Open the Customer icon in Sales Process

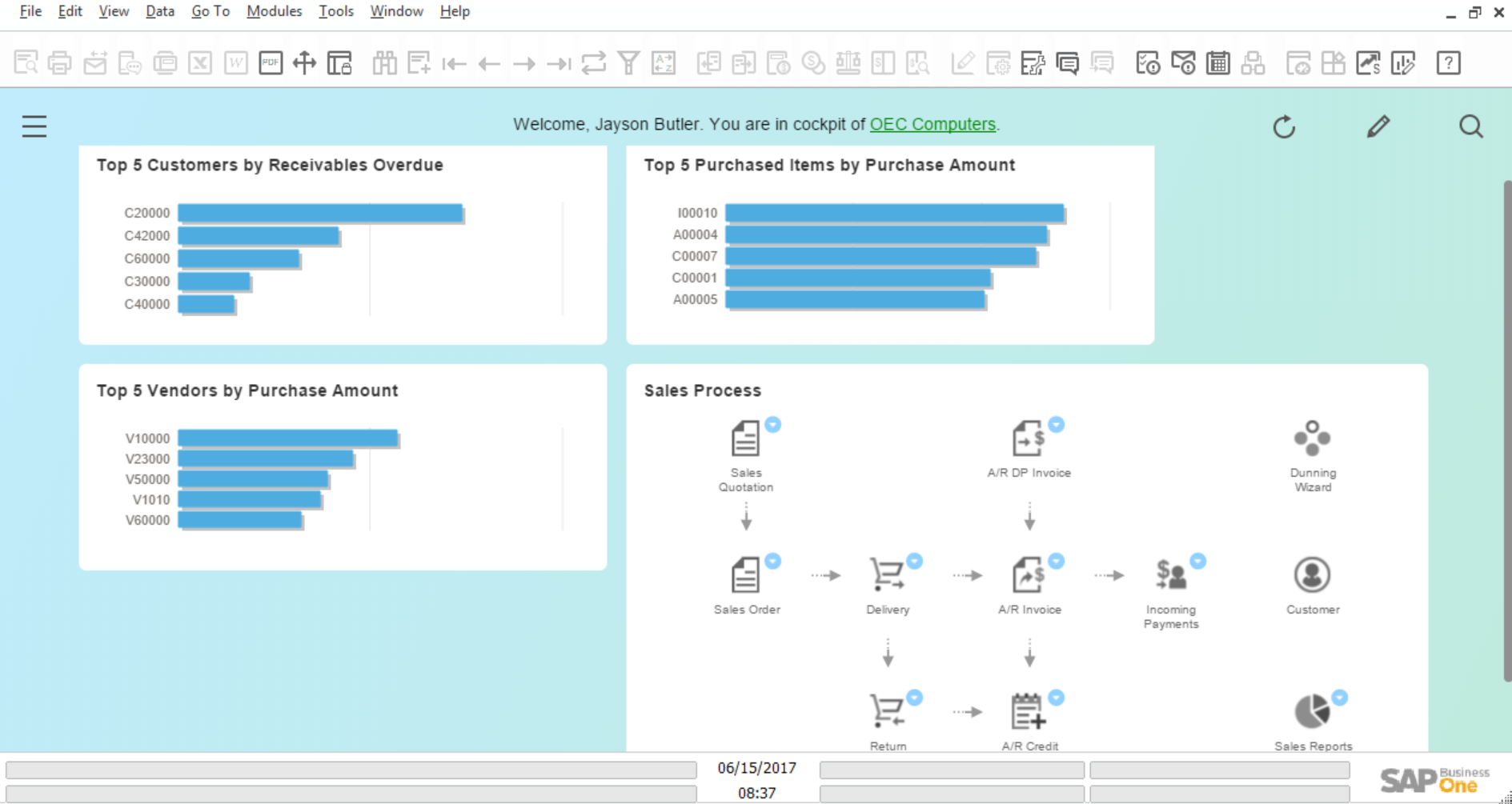tap(1312, 576)
